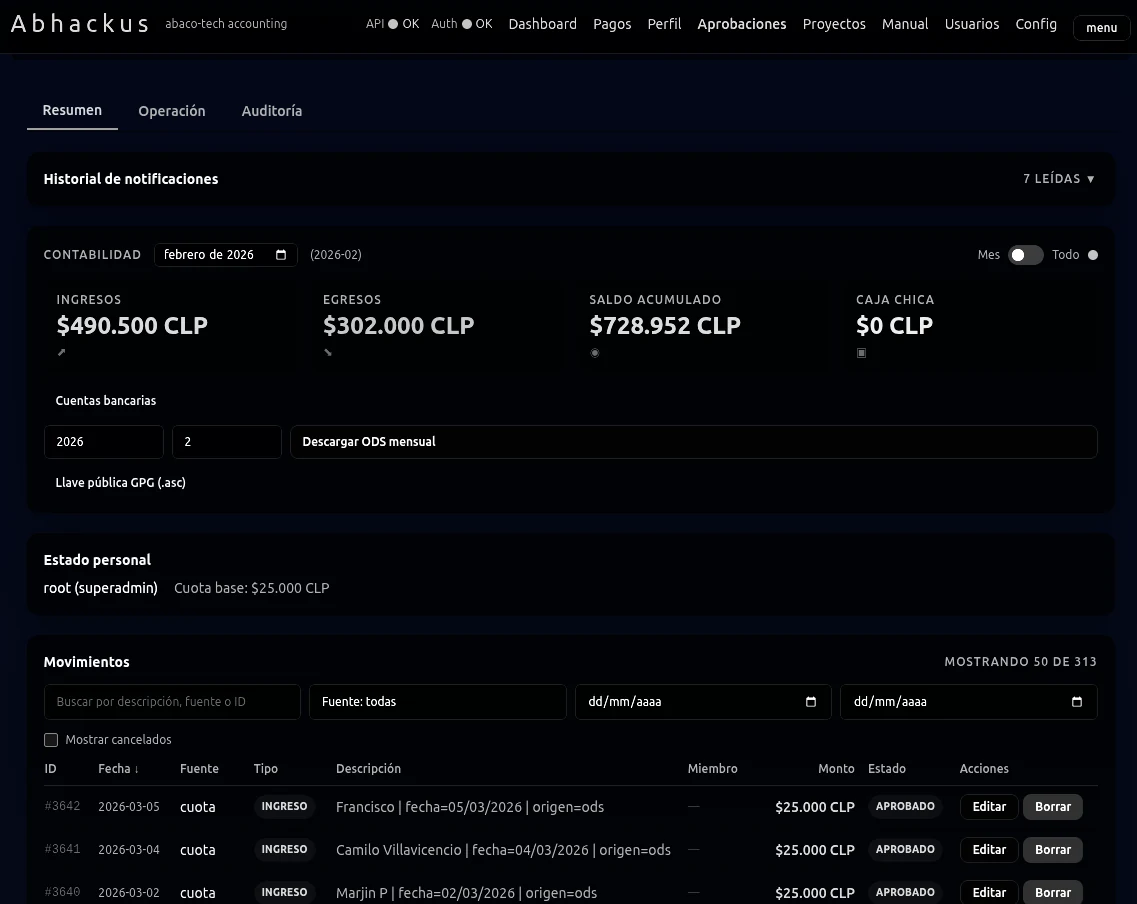The image size is (1137, 904).
Task: Open the calendar icon next to febrero de 2026
Action: [x=283, y=255]
